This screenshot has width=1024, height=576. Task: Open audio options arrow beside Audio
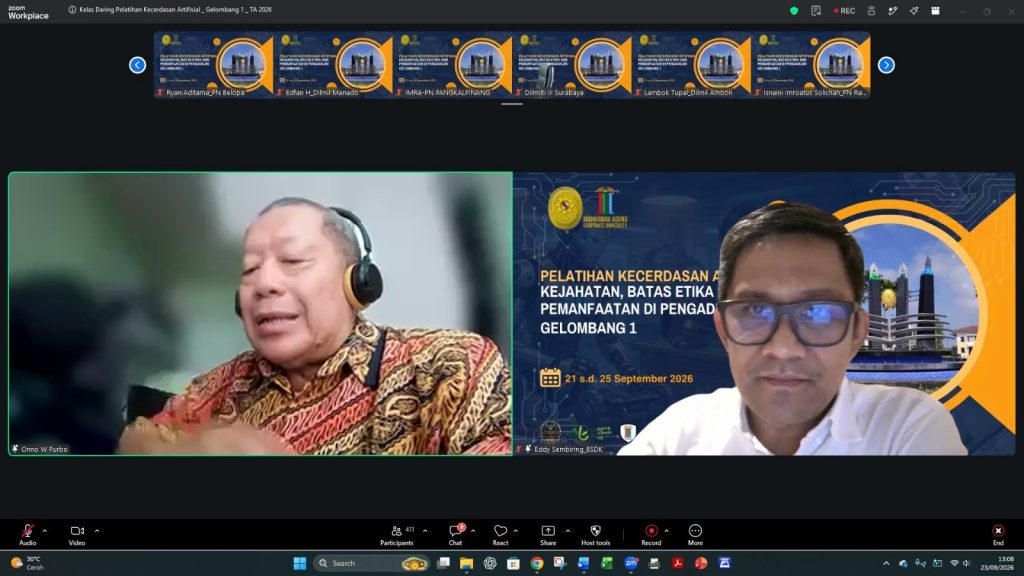45,530
